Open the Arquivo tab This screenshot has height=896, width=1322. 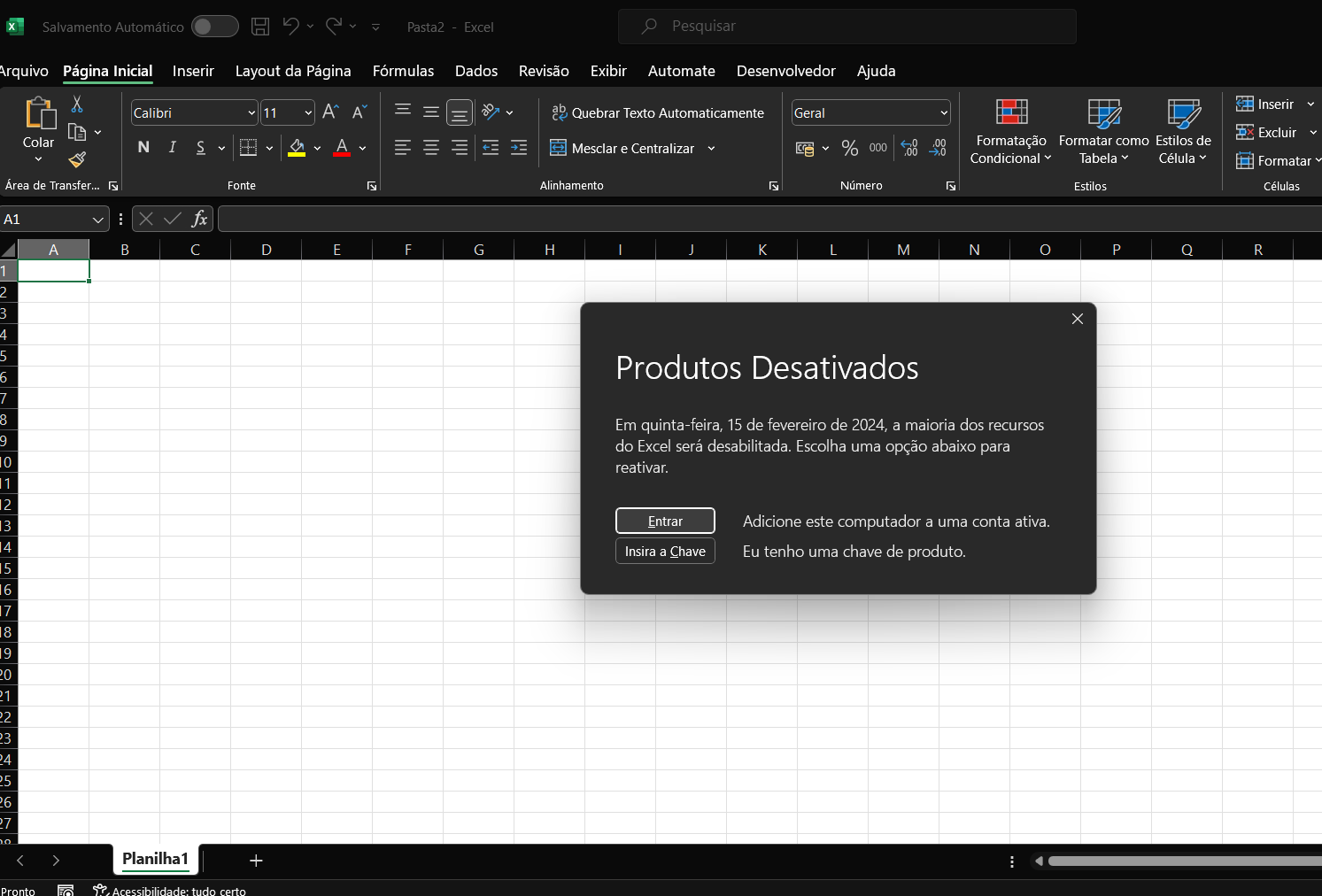[x=24, y=71]
